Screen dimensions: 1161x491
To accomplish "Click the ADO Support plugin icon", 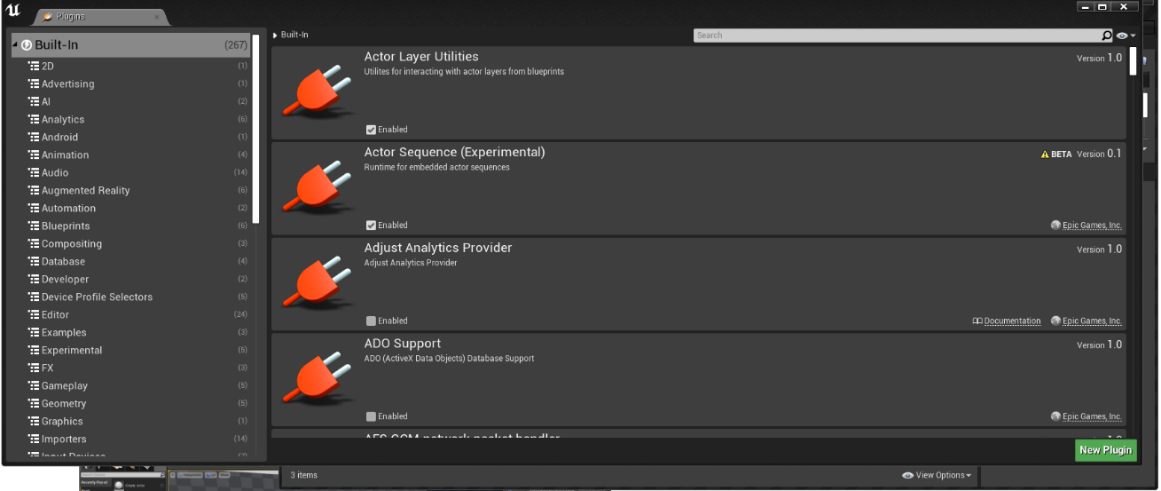I will [316, 379].
